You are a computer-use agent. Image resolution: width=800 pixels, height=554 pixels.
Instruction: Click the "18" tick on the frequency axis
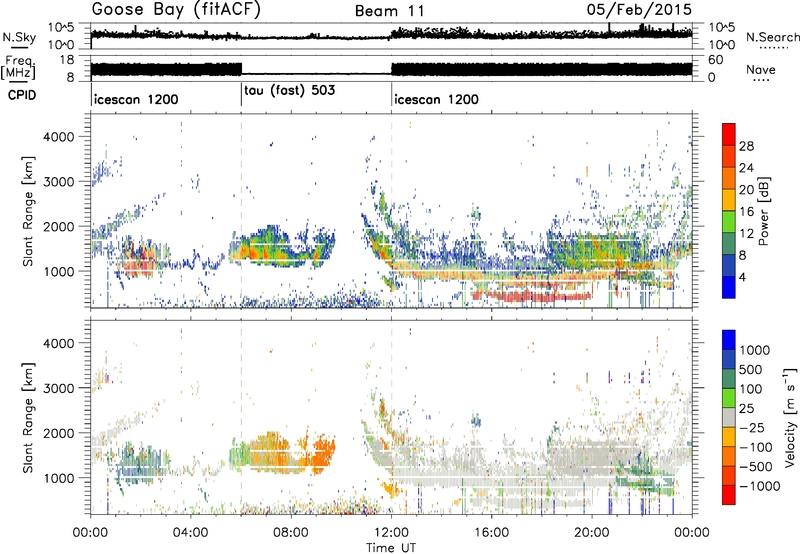67,60
